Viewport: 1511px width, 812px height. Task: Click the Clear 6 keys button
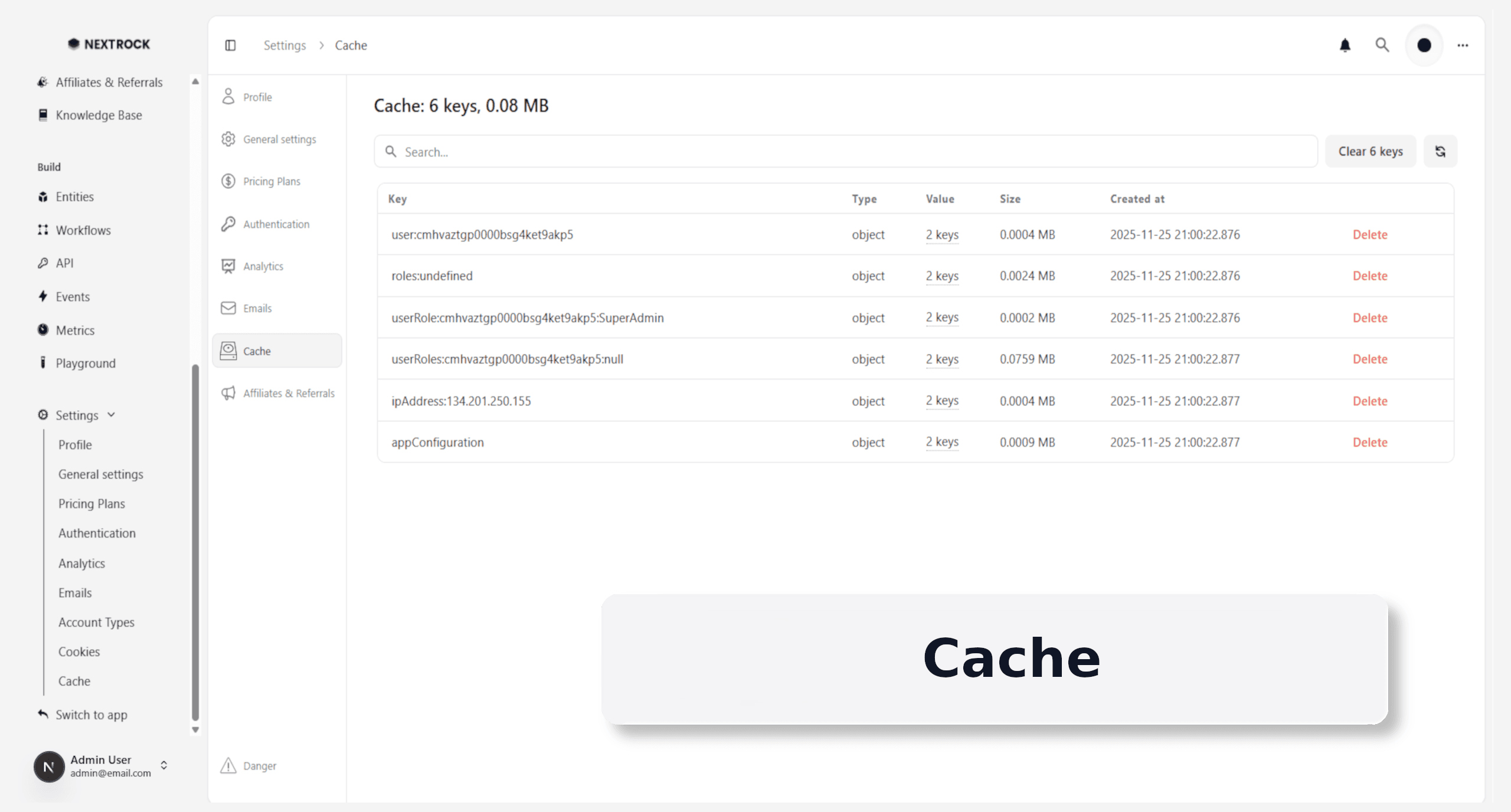tap(1371, 151)
